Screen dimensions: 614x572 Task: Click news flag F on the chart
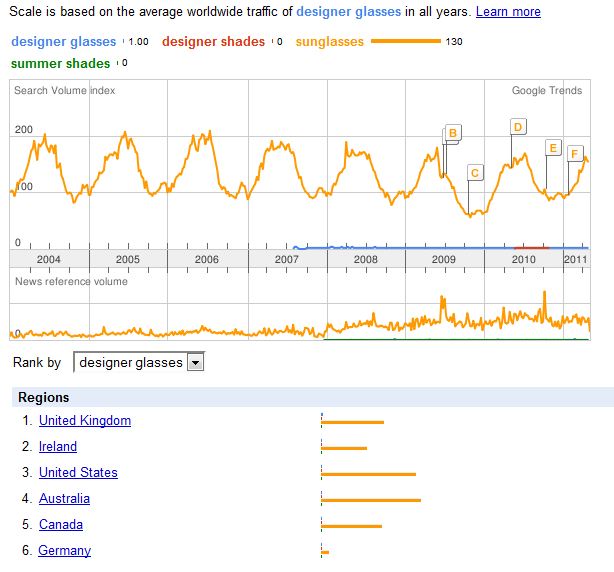[575, 153]
